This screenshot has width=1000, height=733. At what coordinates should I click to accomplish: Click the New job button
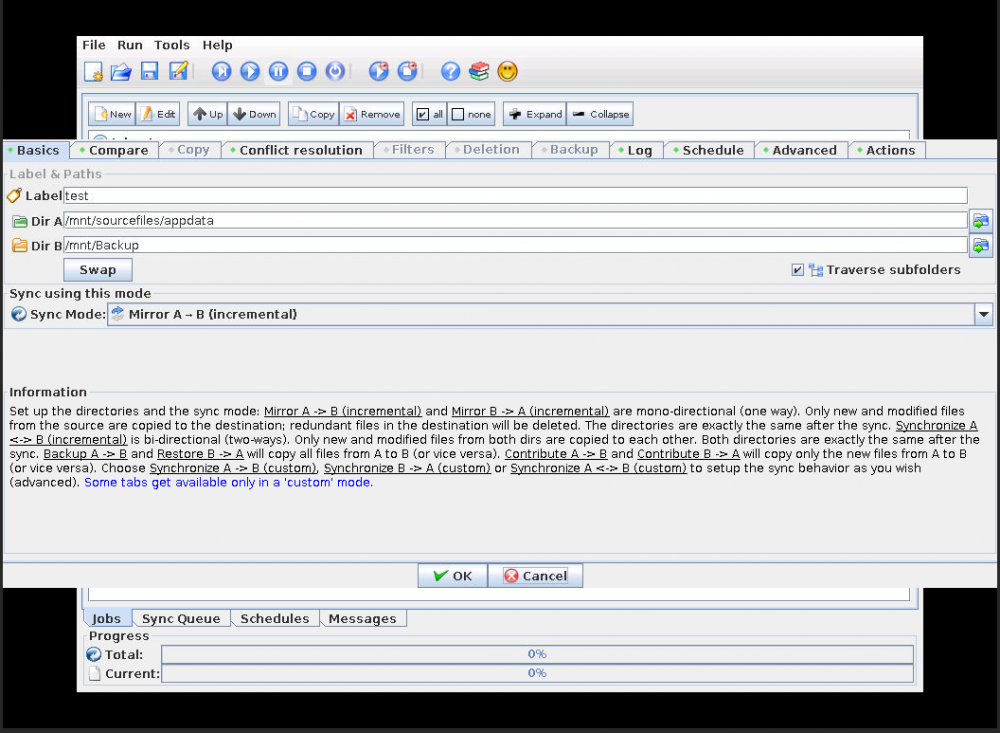click(x=112, y=114)
